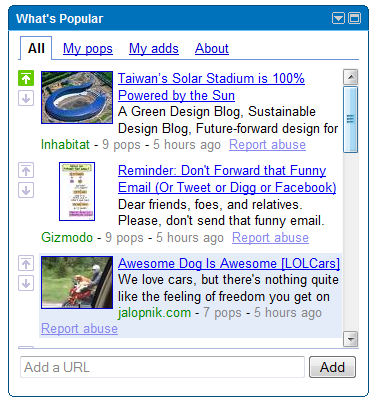The height and width of the screenshot is (403, 376).
Task: Pop up the Awesome Dog story
Action: coord(26,263)
